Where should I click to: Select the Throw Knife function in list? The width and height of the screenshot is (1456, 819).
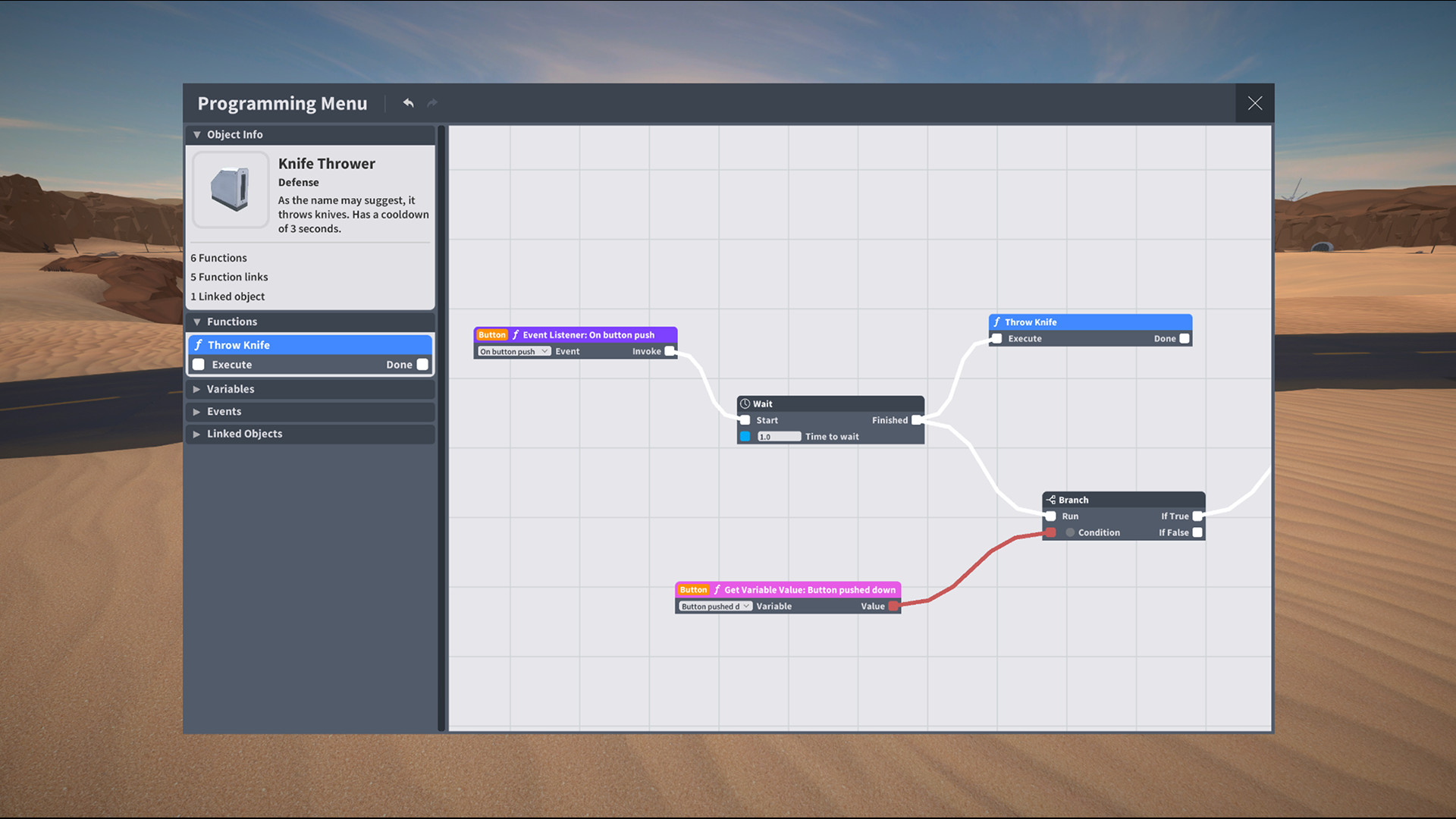(310, 345)
